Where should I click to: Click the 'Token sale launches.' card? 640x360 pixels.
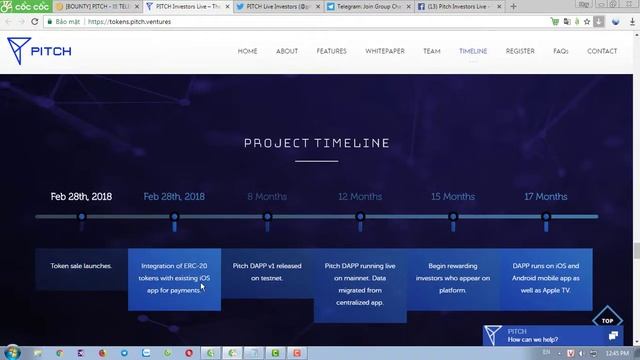pyautogui.click(x=81, y=269)
